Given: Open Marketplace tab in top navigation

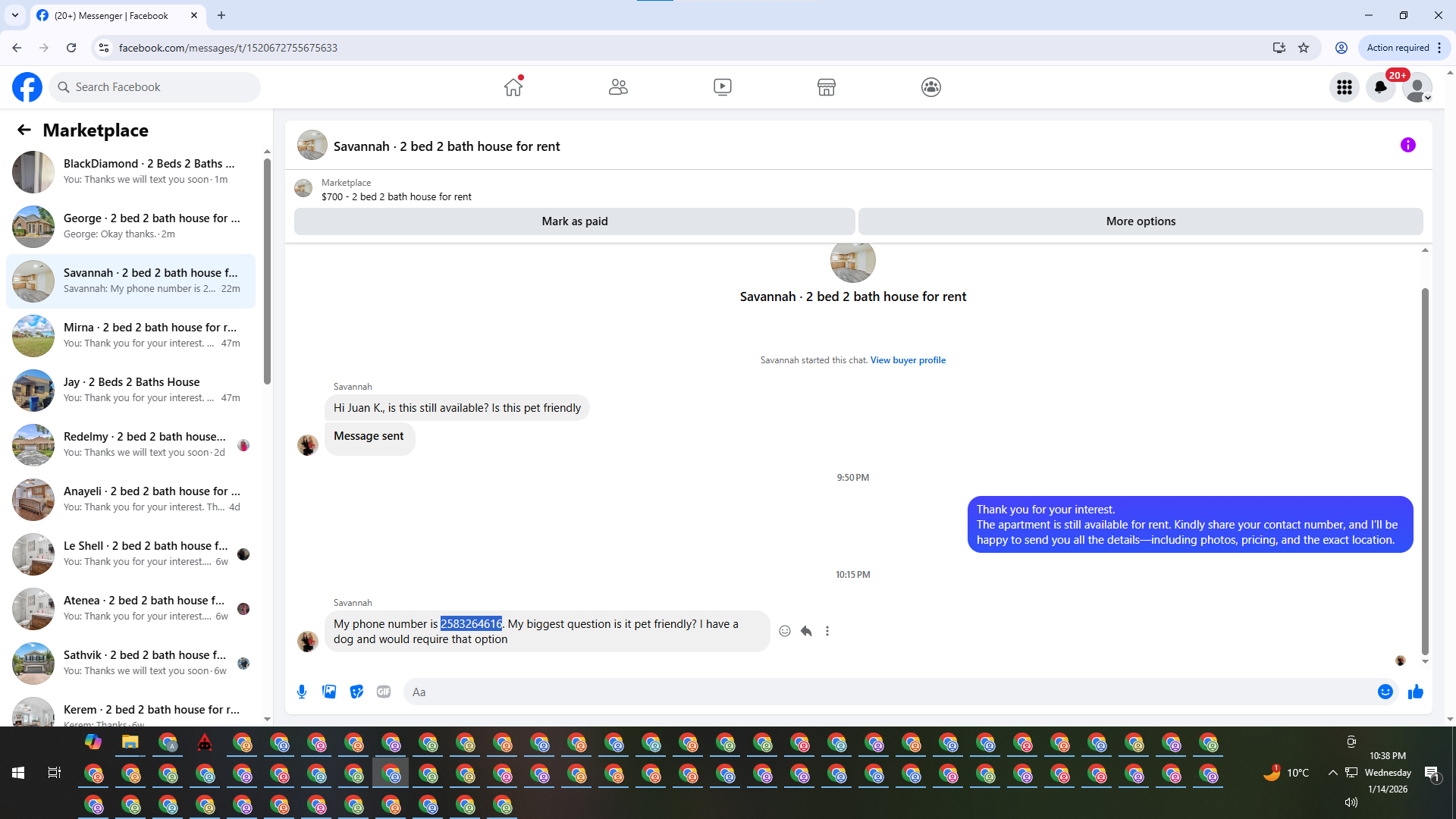Looking at the screenshot, I should 826,88.
